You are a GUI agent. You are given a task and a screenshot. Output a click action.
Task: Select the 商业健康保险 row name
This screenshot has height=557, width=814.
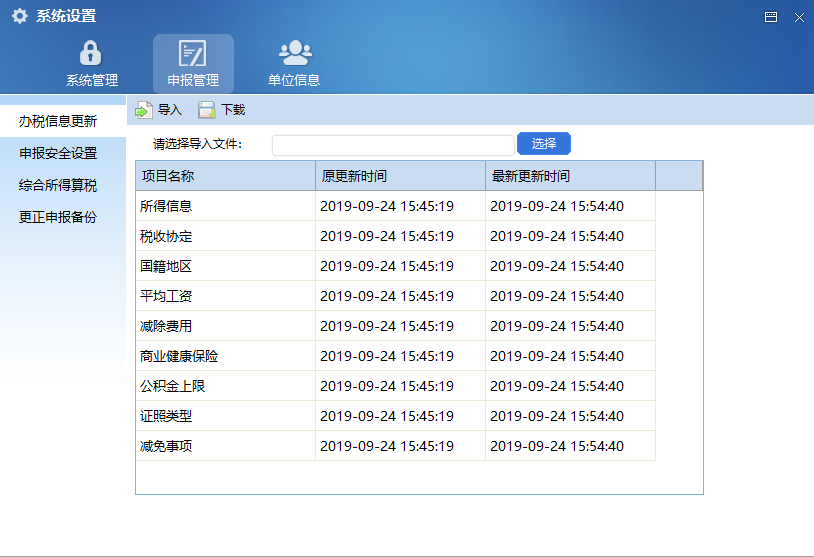click(x=179, y=357)
